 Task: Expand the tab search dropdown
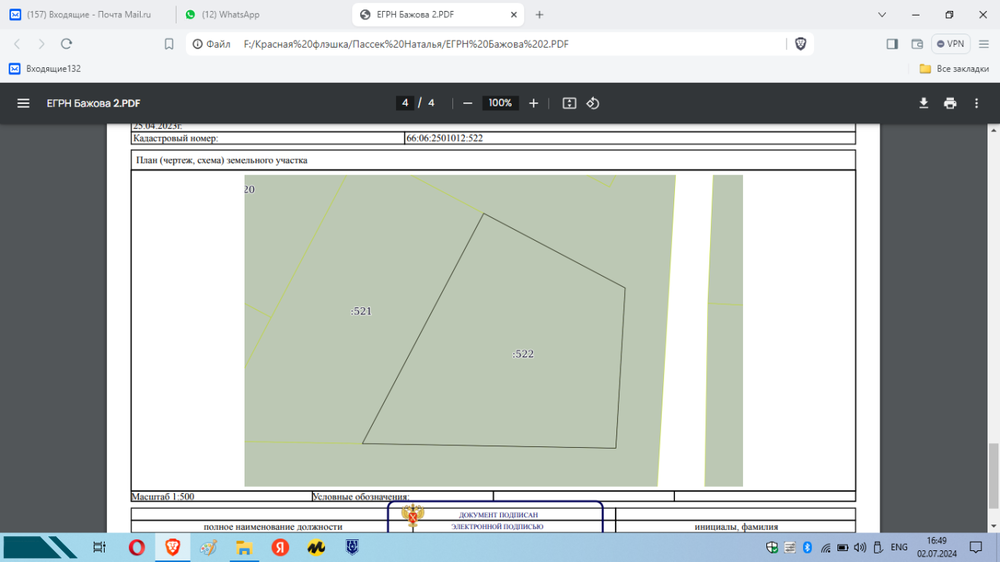882,14
